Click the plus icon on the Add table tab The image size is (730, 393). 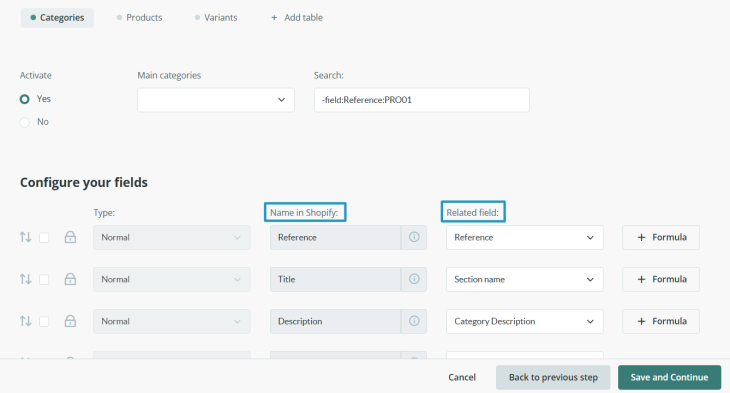coord(274,18)
